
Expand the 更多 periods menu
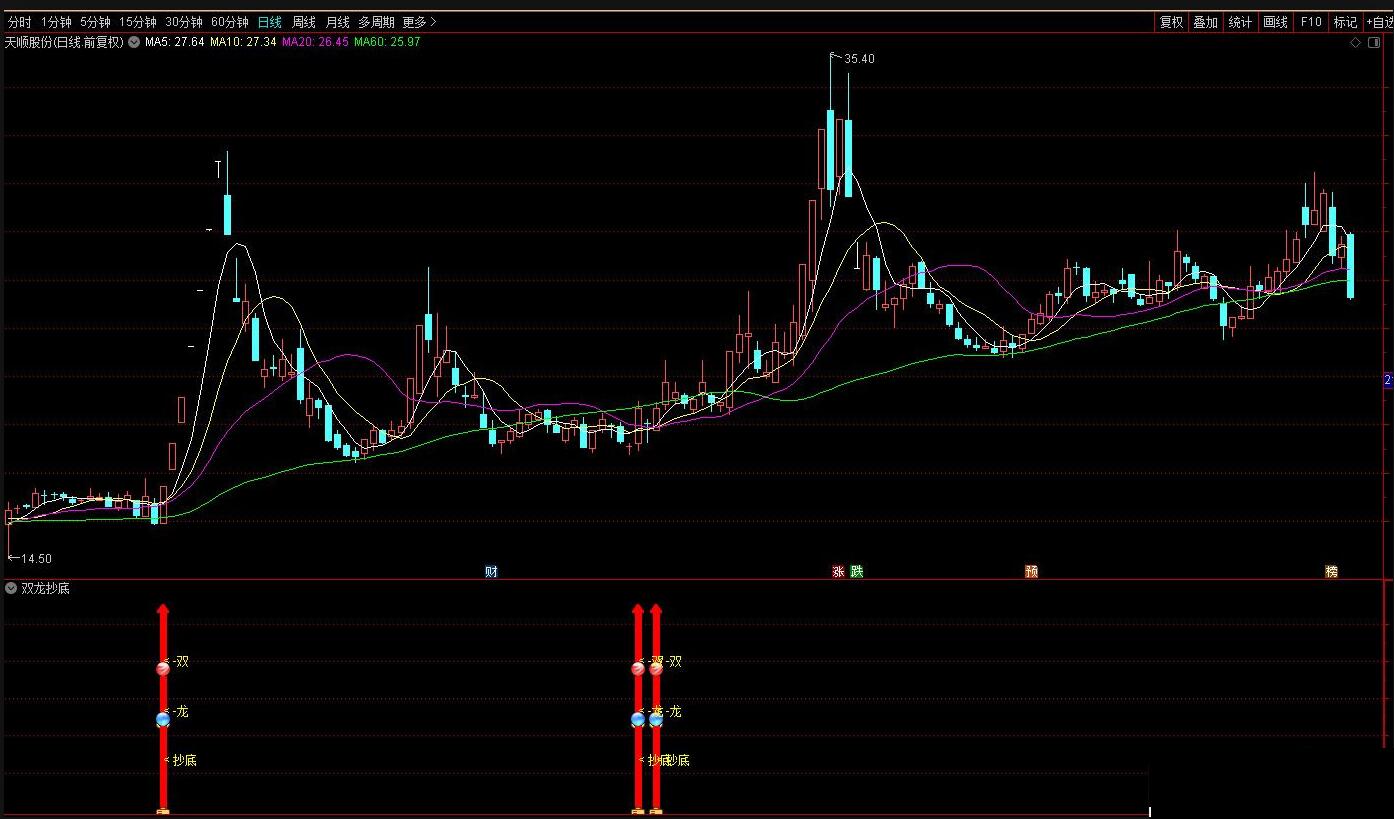[419, 22]
